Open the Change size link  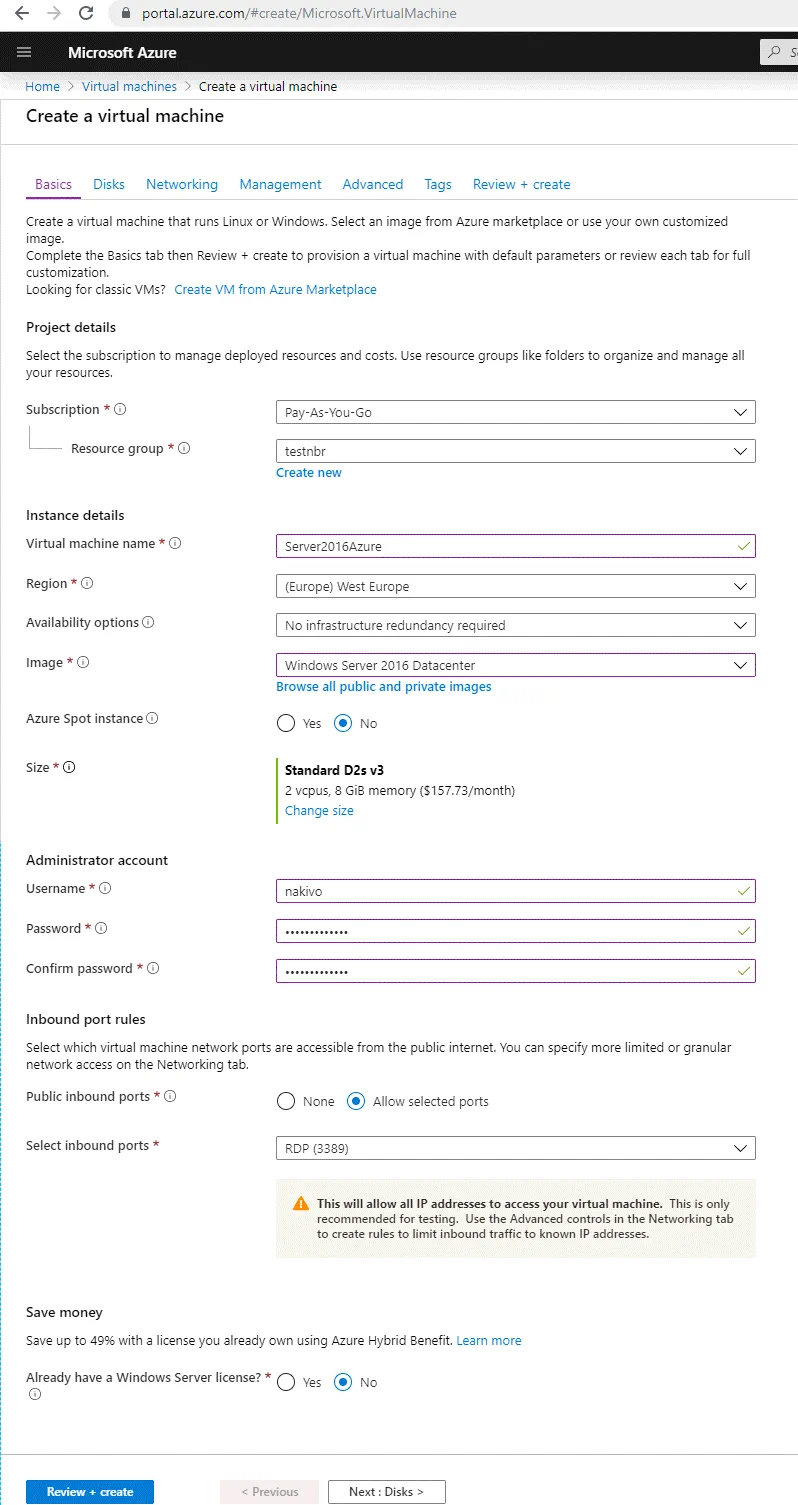click(x=319, y=810)
